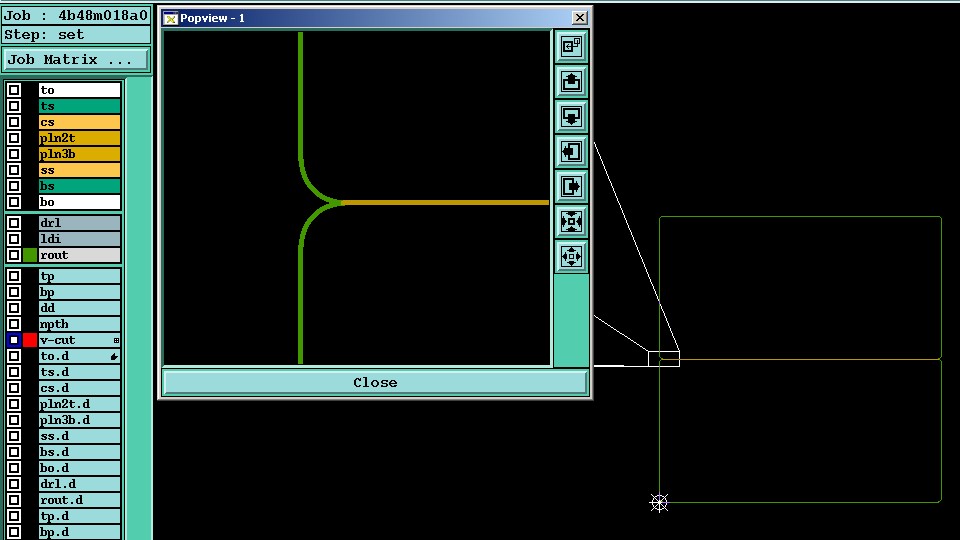Select the 'bs.d' layer name
960x540 pixels.
click(x=80, y=452)
